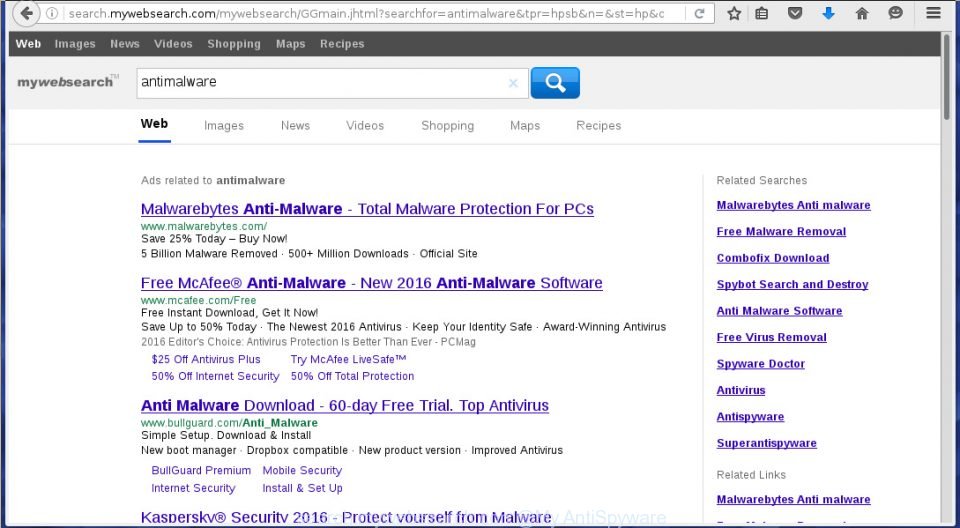The height and width of the screenshot is (528, 960).
Task: Open the site info icon in address bar
Action: click(x=52, y=13)
